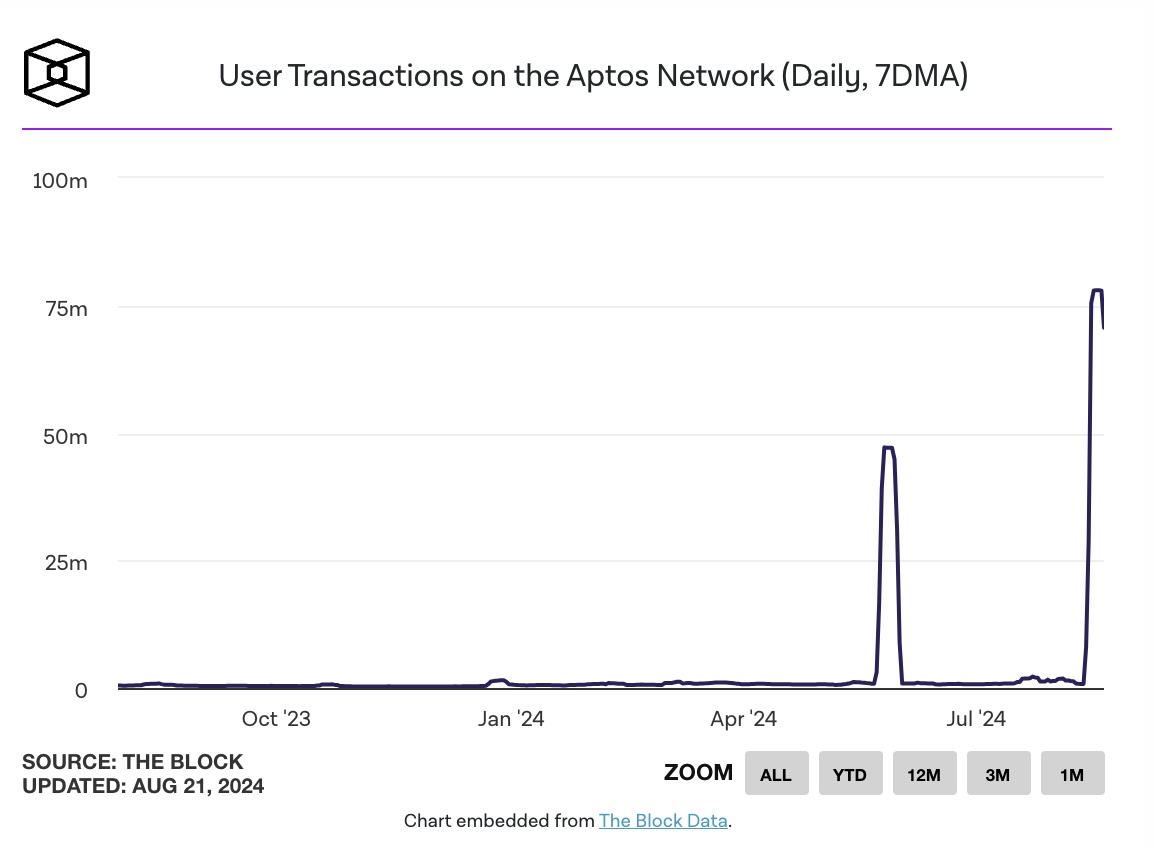Click the Apr '24 axis label
The height and width of the screenshot is (848, 1154).
point(743,718)
